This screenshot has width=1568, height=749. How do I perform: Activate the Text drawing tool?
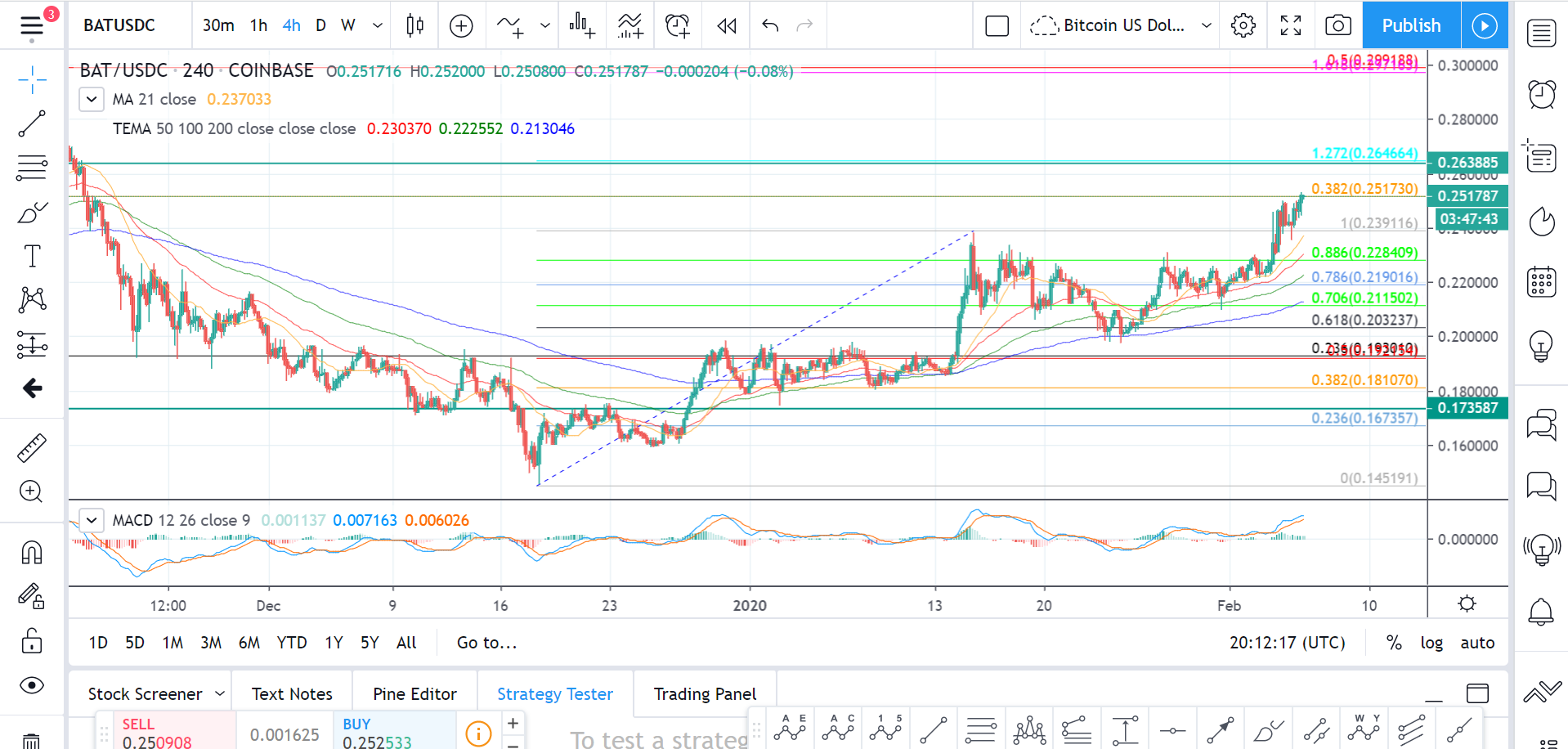coord(31,255)
